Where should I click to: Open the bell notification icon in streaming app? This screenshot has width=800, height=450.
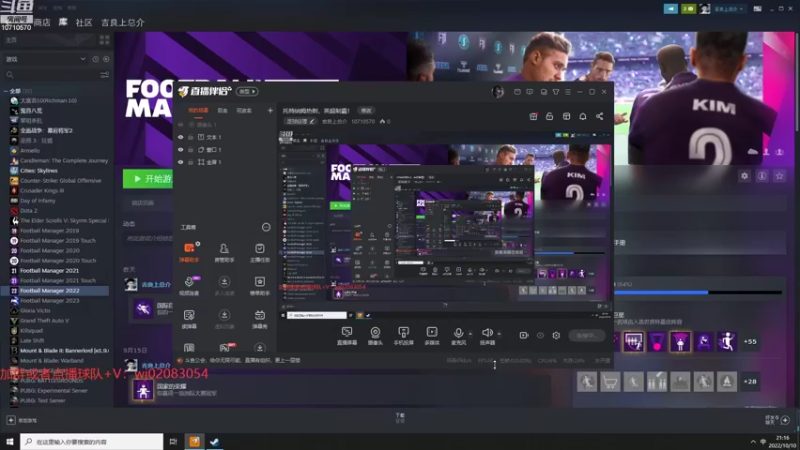click(583, 116)
